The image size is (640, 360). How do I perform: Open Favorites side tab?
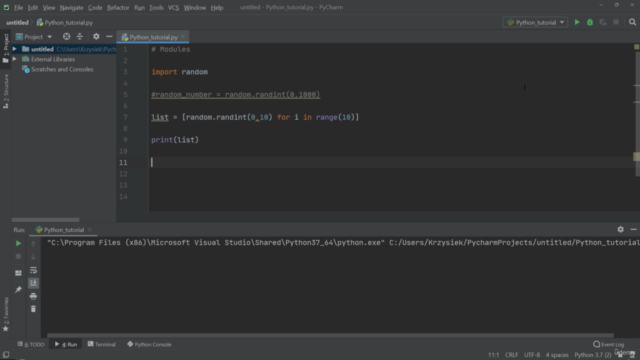click(x=6, y=314)
